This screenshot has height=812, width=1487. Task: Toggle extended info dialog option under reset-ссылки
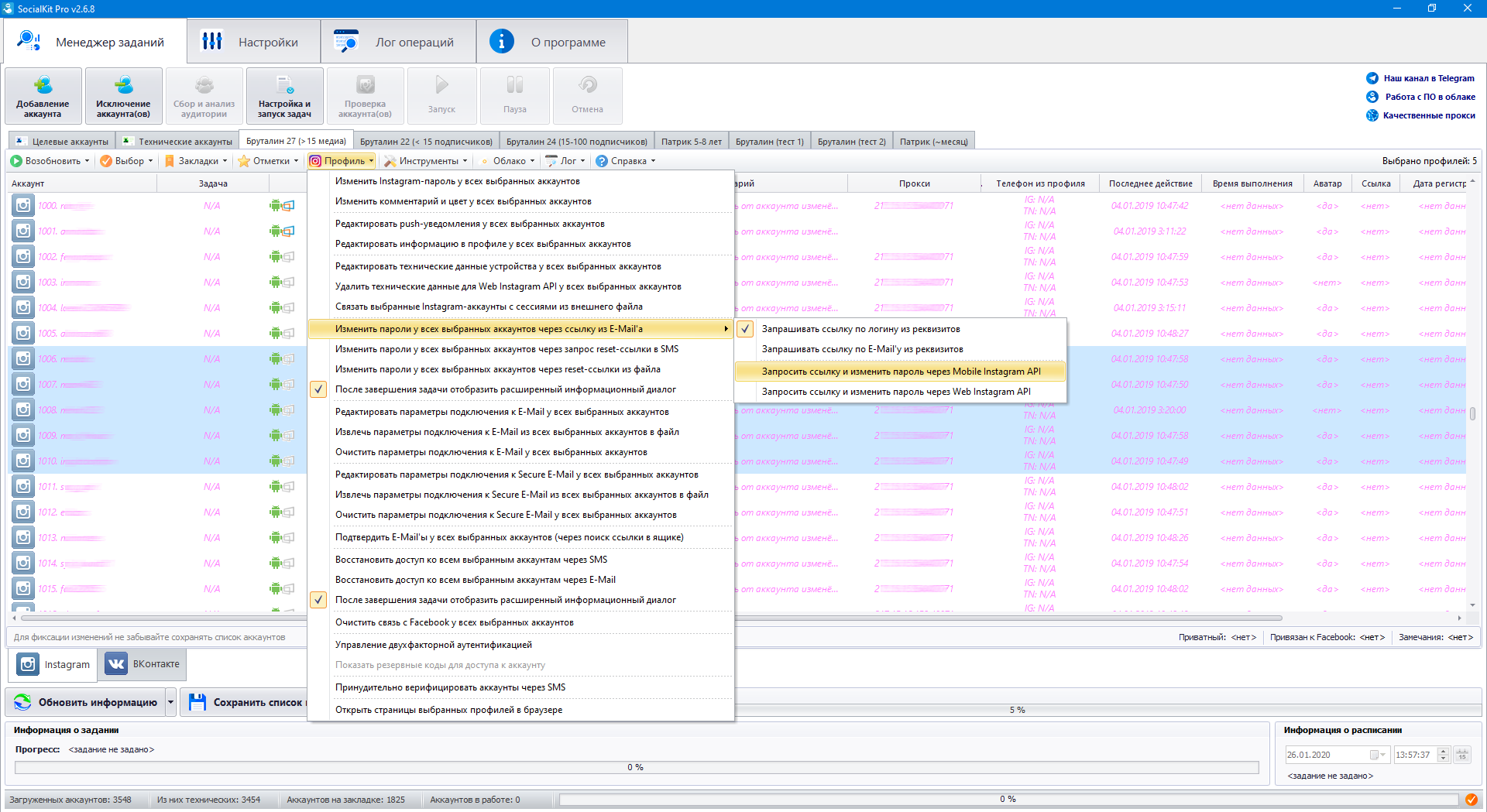click(x=520, y=389)
